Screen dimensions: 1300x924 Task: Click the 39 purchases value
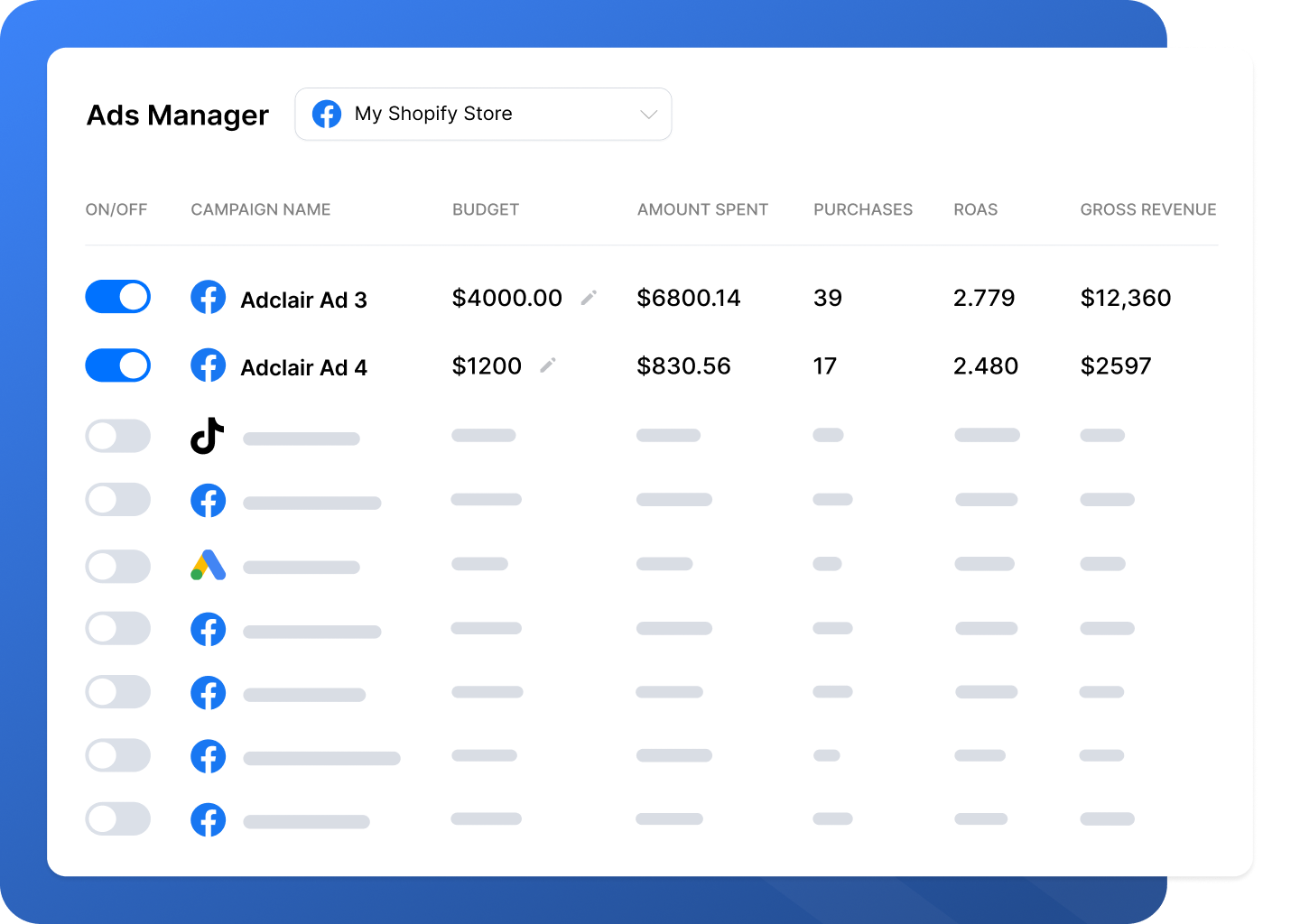pos(828,298)
